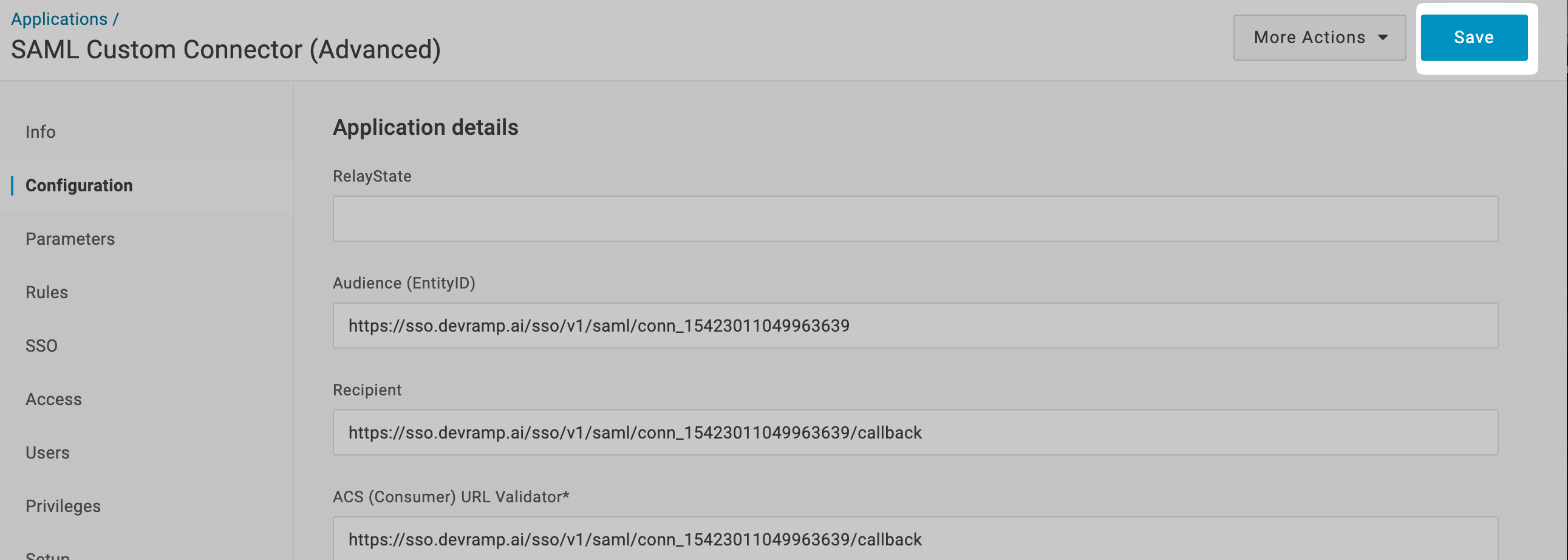Go back via the Applications breadcrumb link

[59, 19]
